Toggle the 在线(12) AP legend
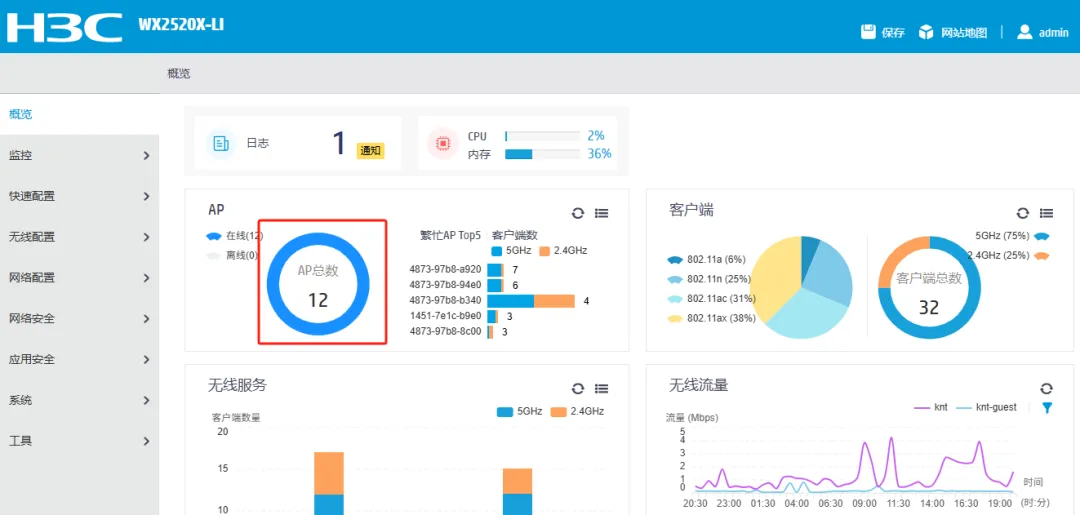 [234, 236]
